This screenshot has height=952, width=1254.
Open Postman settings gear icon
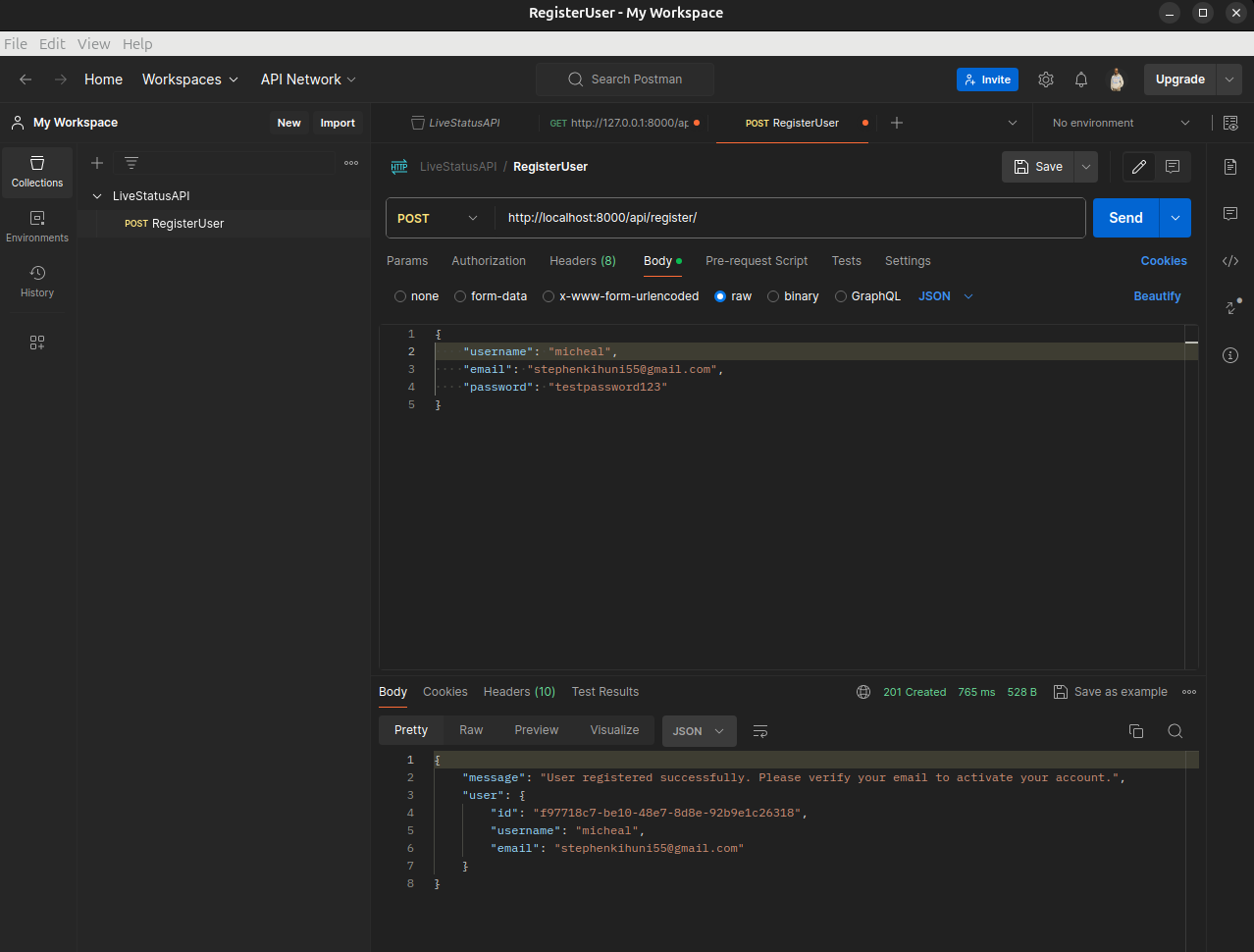coord(1046,79)
